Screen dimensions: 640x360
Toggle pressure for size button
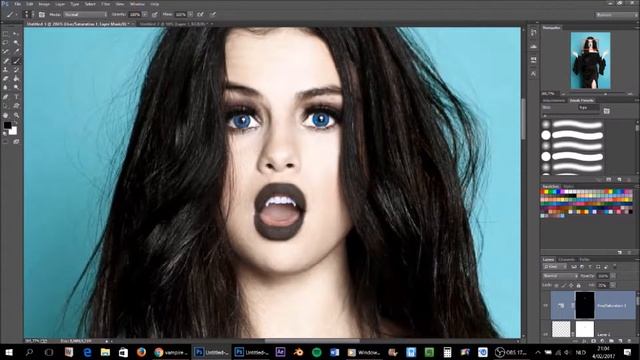[213, 14]
